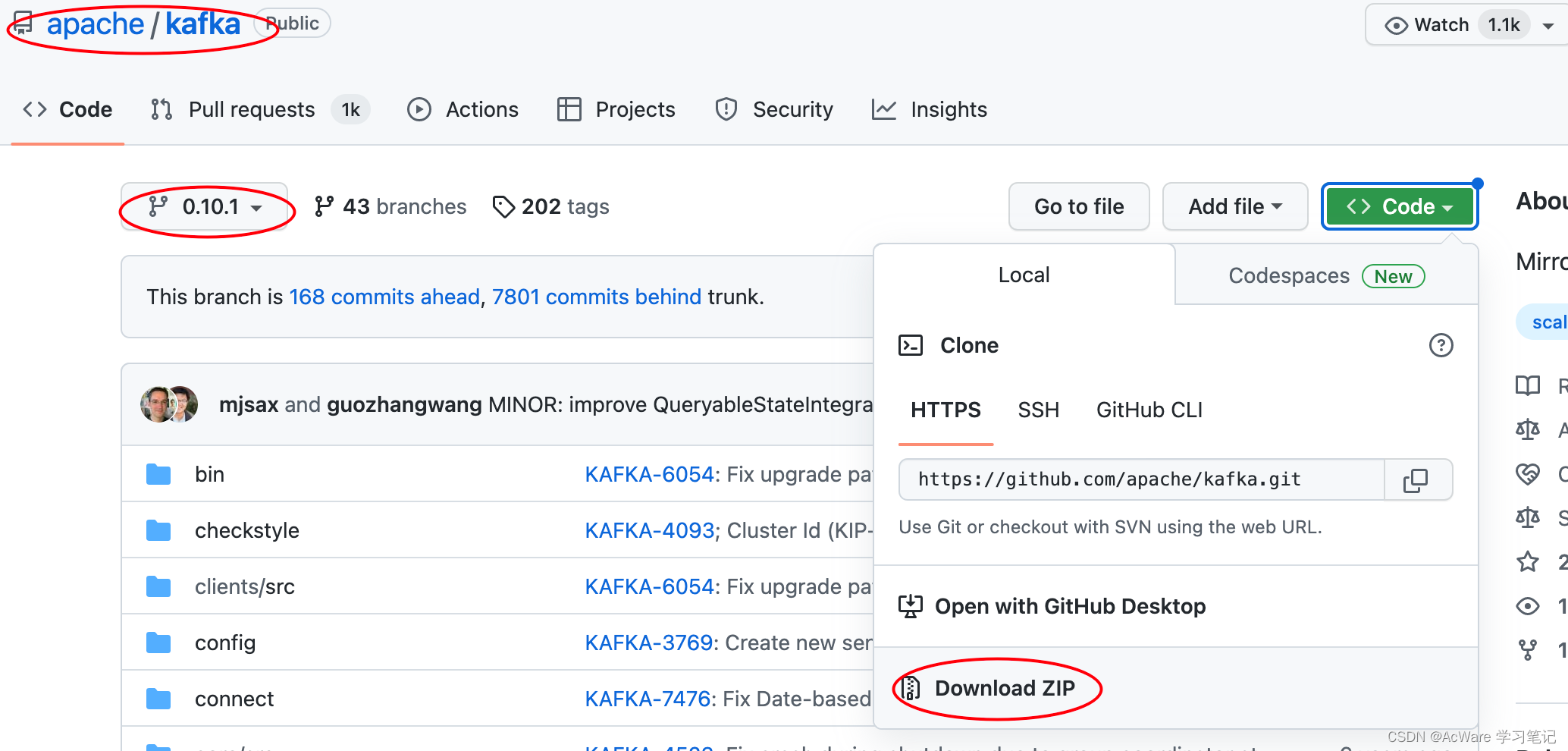Click the Watch eye icon
Viewport: 1568px width, 751px height.
coord(1396,25)
